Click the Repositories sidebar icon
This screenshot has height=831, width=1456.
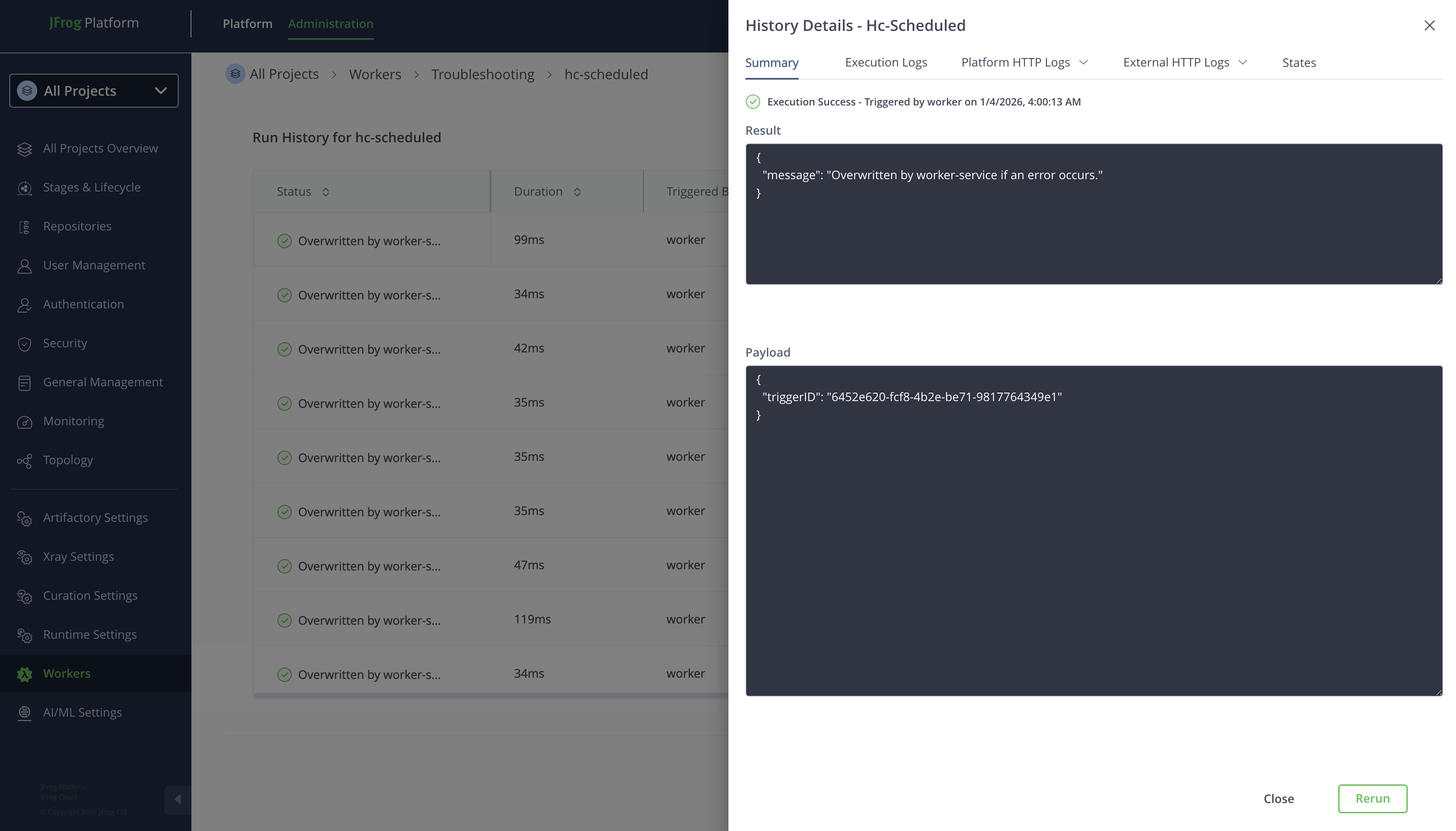[24, 227]
